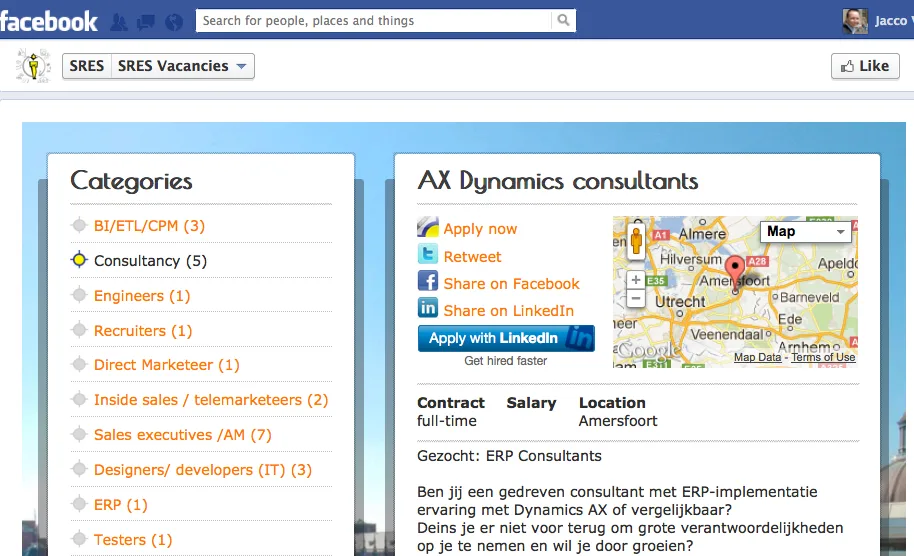The width and height of the screenshot is (914, 556).
Task: Click the 'full-time' contract value
Action: point(447,421)
